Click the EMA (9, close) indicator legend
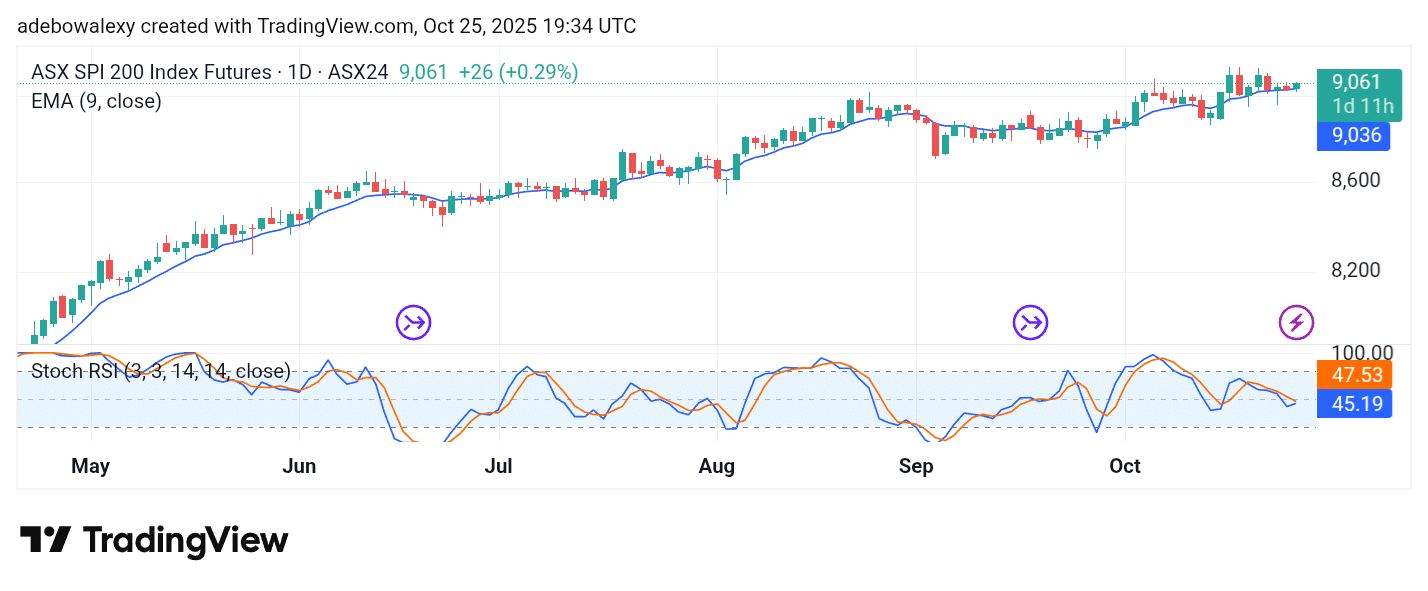This screenshot has width=1428, height=591. pos(96,101)
